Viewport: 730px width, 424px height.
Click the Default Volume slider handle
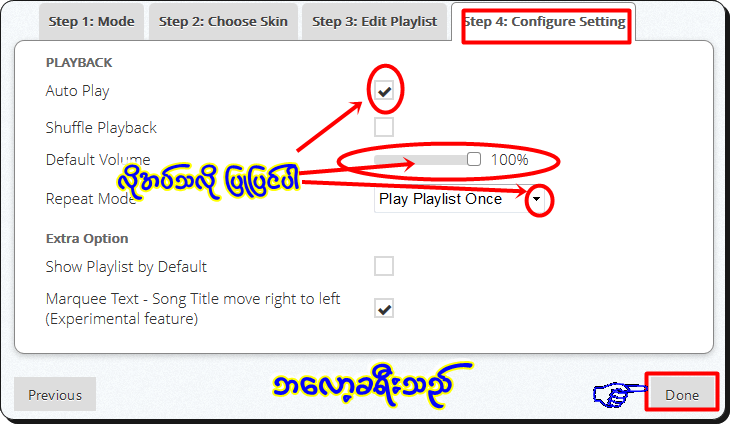pos(474,159)
